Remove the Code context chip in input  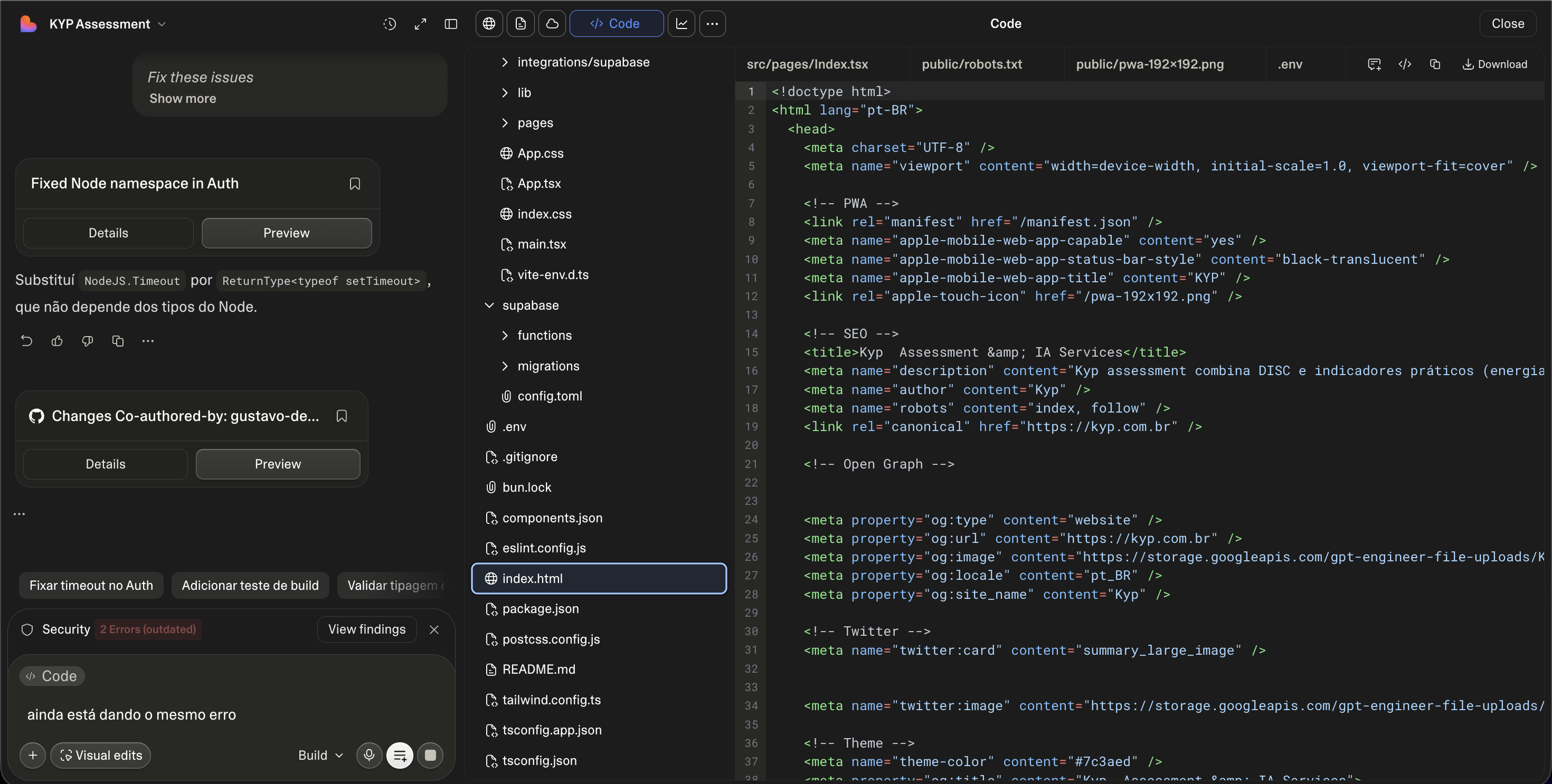click(x=52, y=676)
